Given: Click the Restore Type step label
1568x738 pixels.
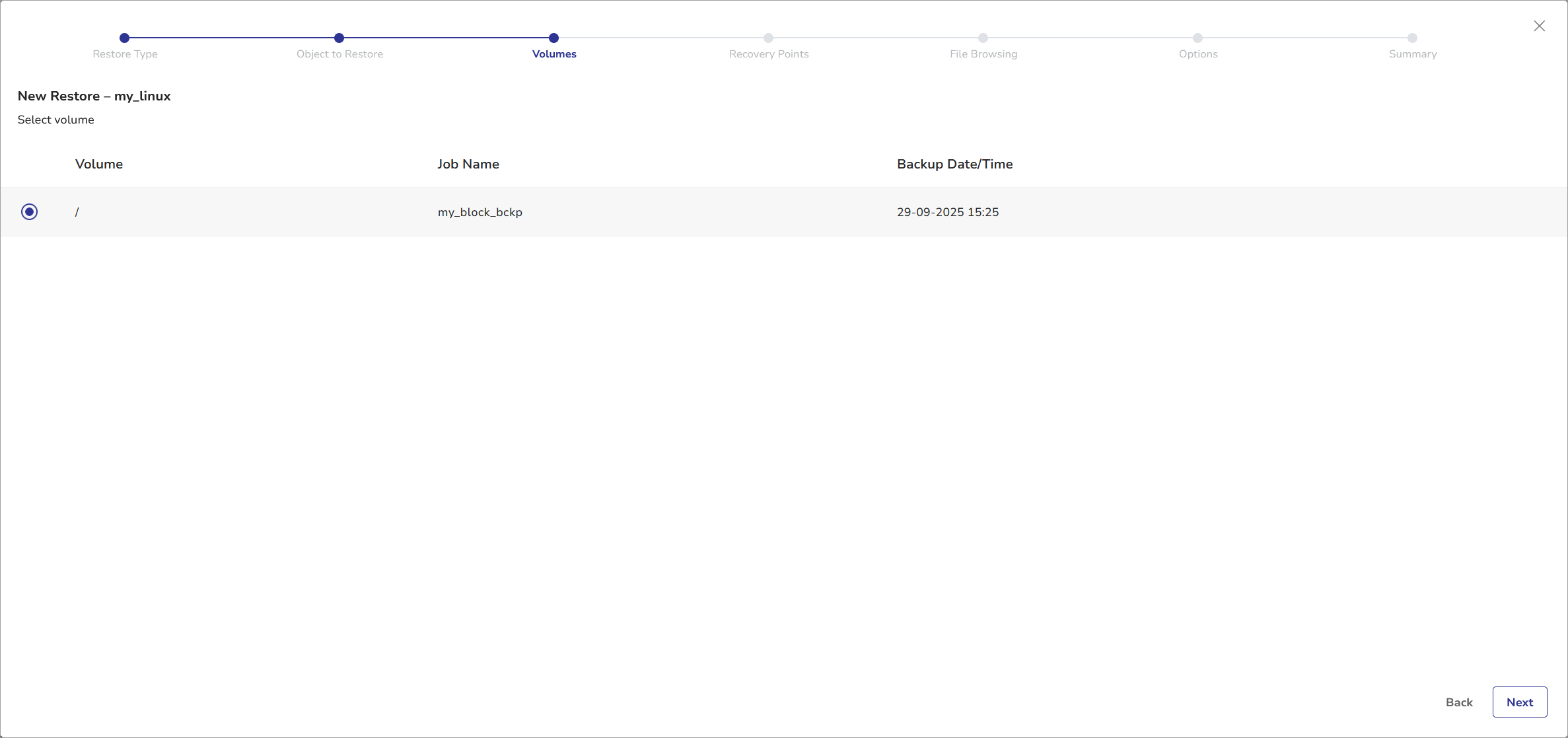Looking at the screenshot, I should click(x=125, y=54).
